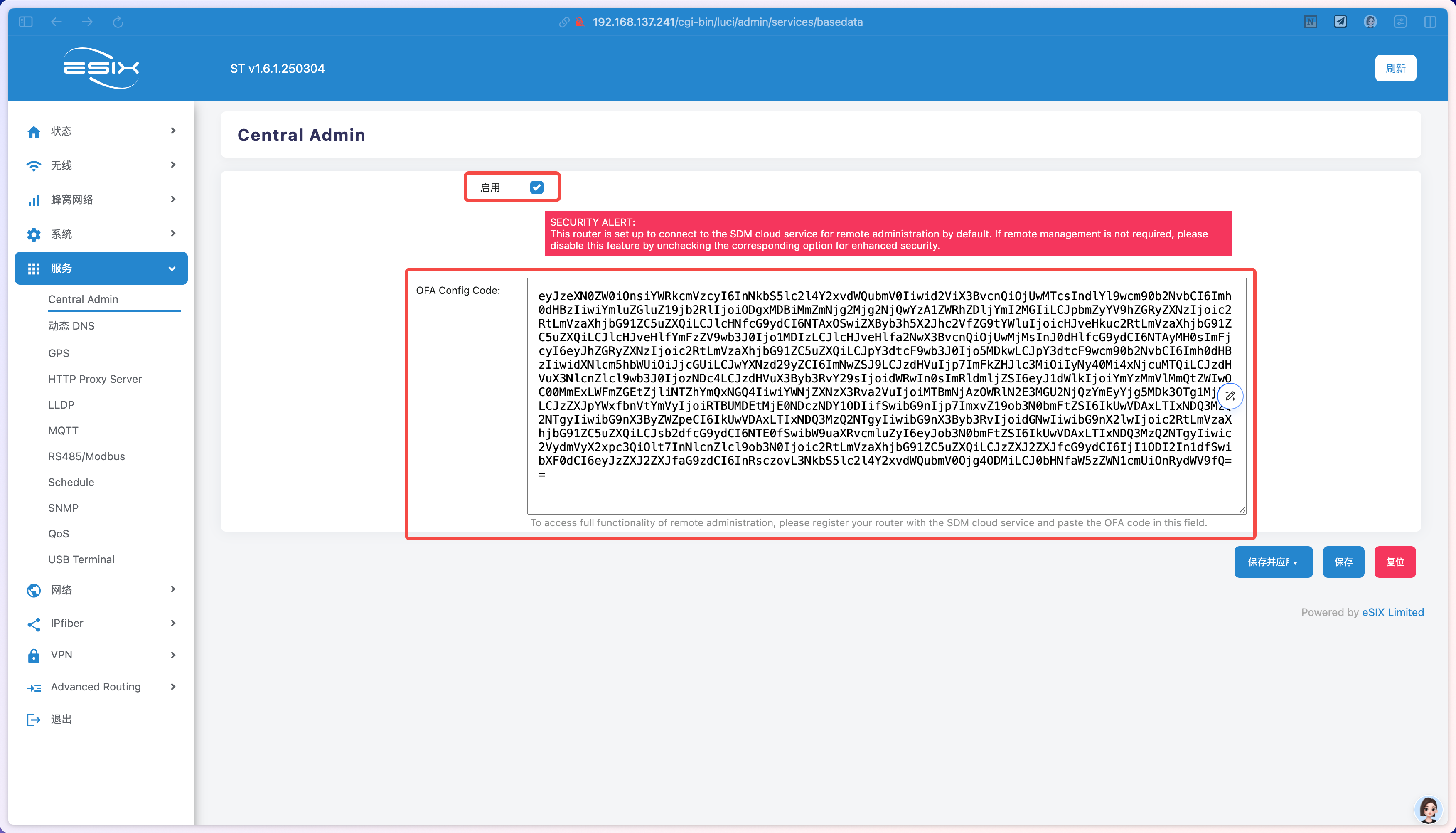This screenshot has width=1456, height=833.
Task: Click the logout icon beside 退出
Action: pos(34,719)
